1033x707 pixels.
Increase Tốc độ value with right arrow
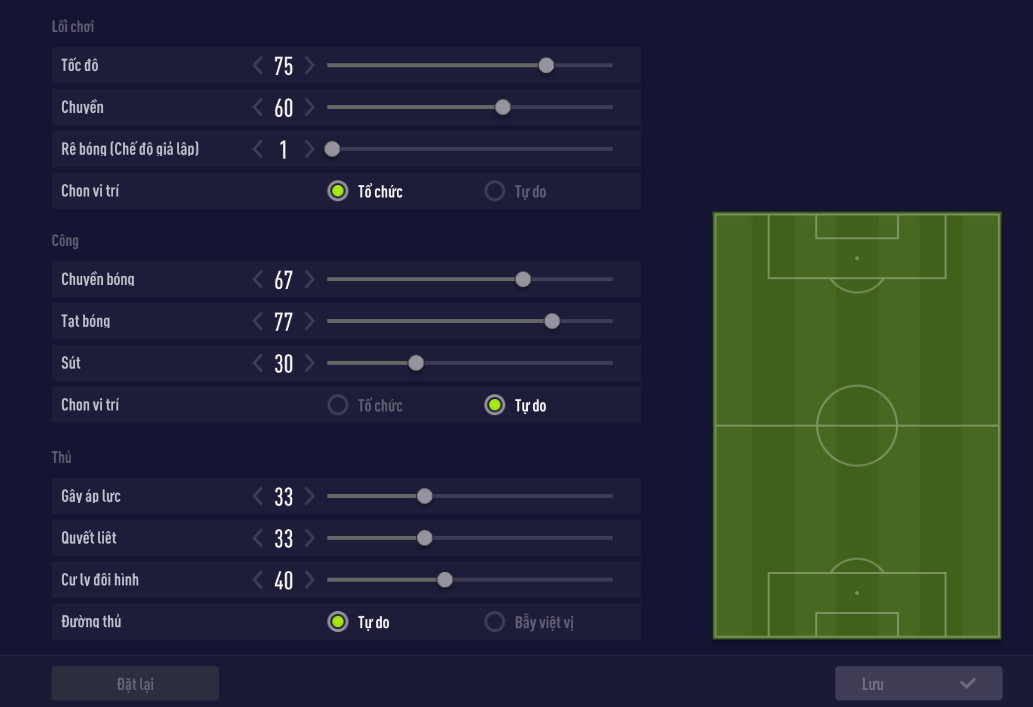tap(310, 66)
